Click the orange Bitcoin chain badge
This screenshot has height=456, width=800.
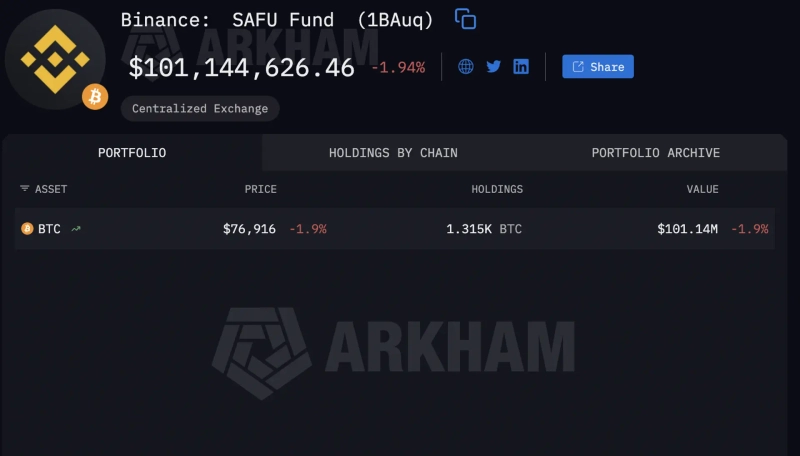tap(95, 97)
